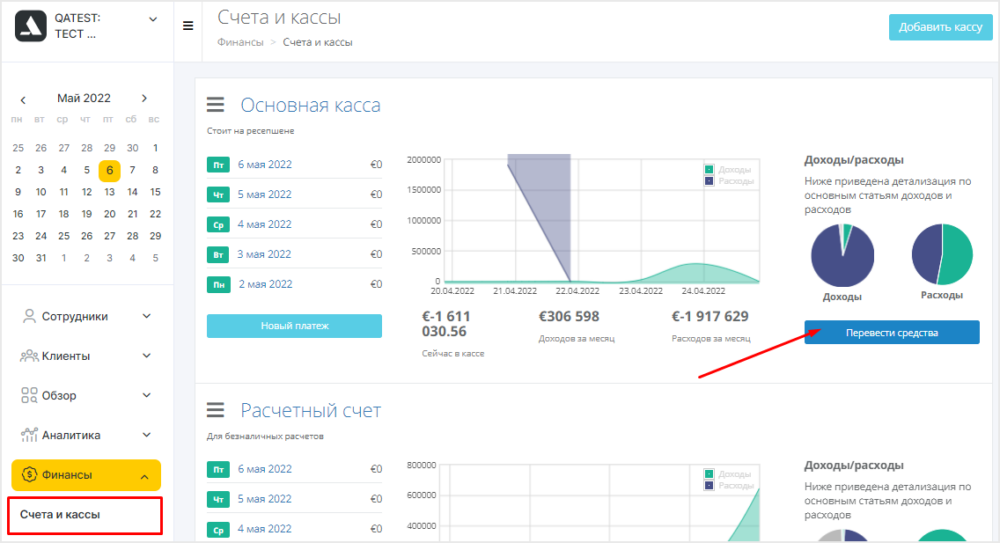Select day 15 in calendar

tap(155, 192)
